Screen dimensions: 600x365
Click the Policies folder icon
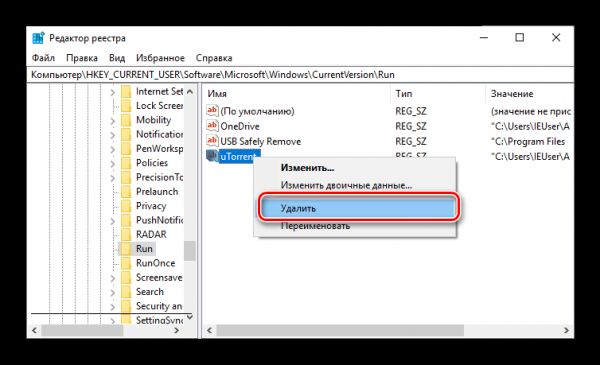point(126,163)
